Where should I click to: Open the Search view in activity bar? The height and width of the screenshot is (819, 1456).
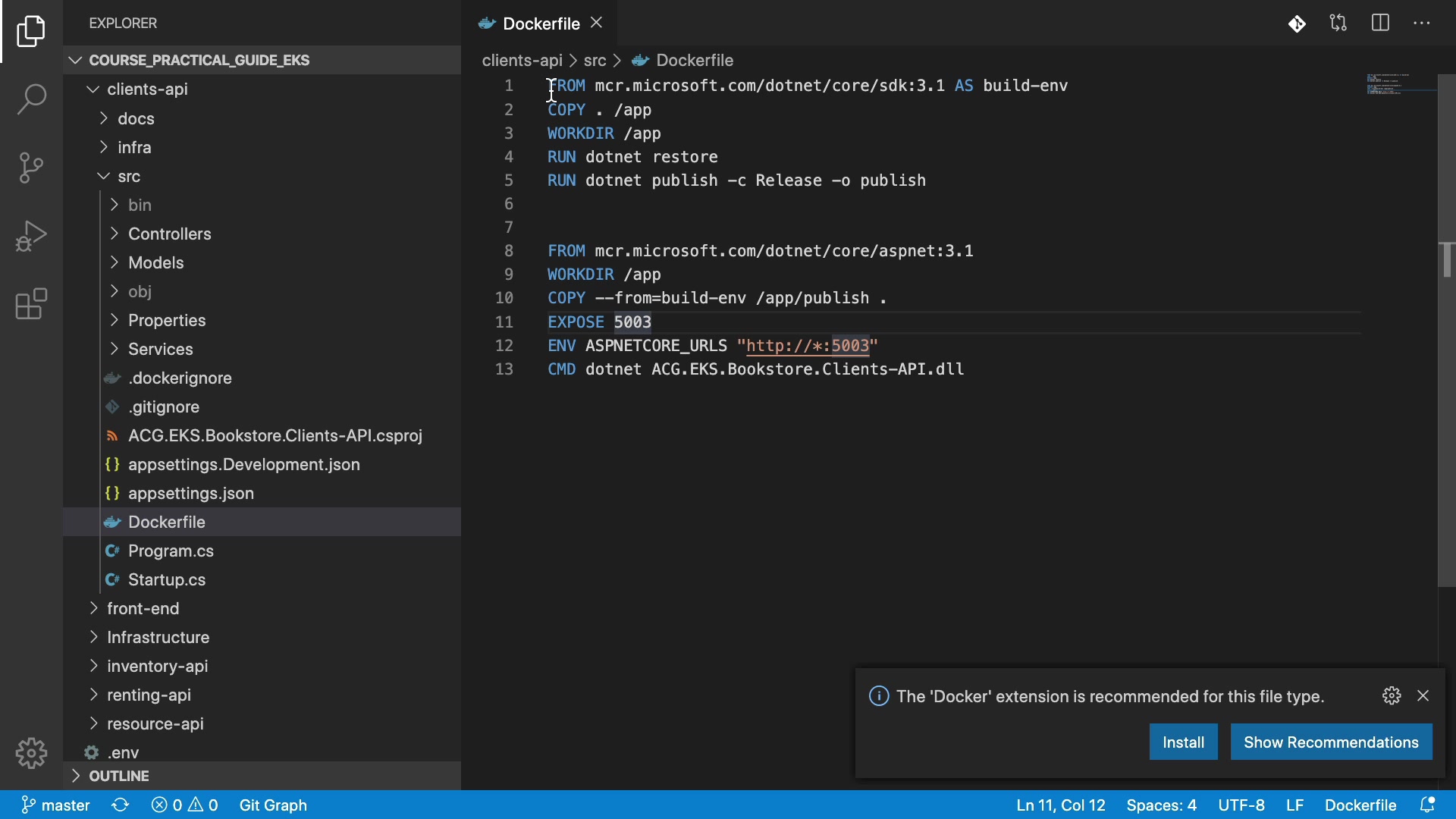click(x=31, y=99)
